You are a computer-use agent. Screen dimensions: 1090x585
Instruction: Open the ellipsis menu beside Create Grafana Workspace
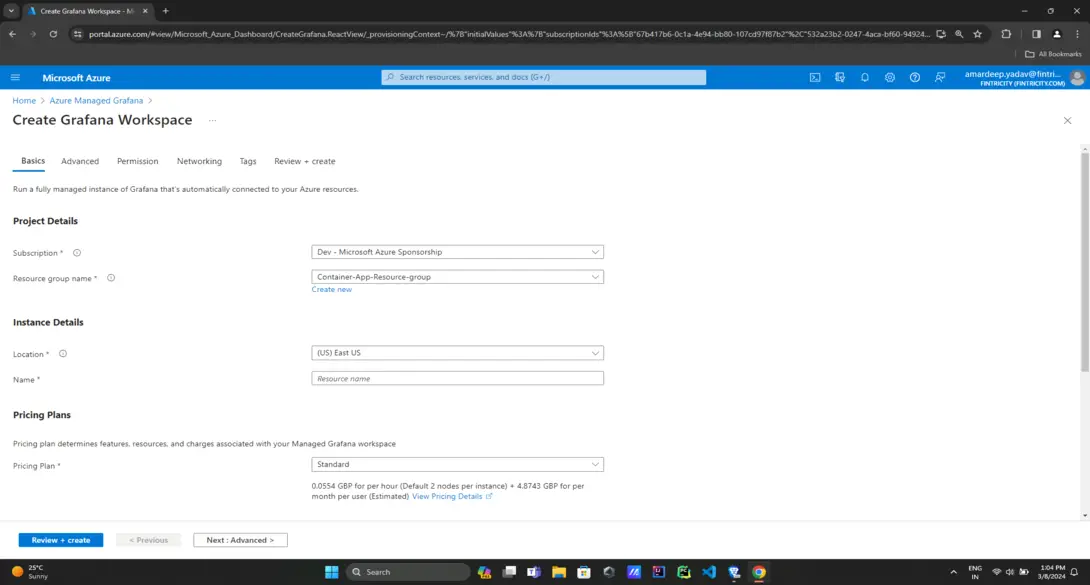click(213, 120)
